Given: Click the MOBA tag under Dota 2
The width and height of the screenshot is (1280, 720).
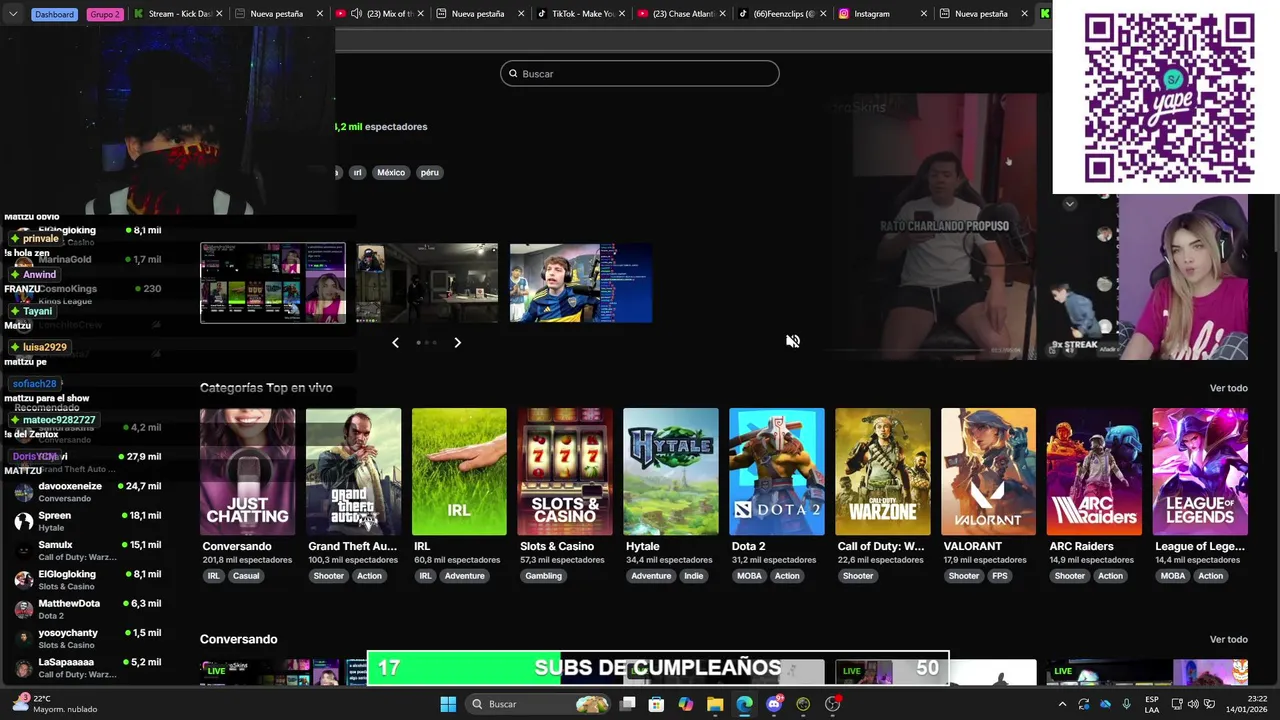Looking at the screenshot, I should point(749,576).
